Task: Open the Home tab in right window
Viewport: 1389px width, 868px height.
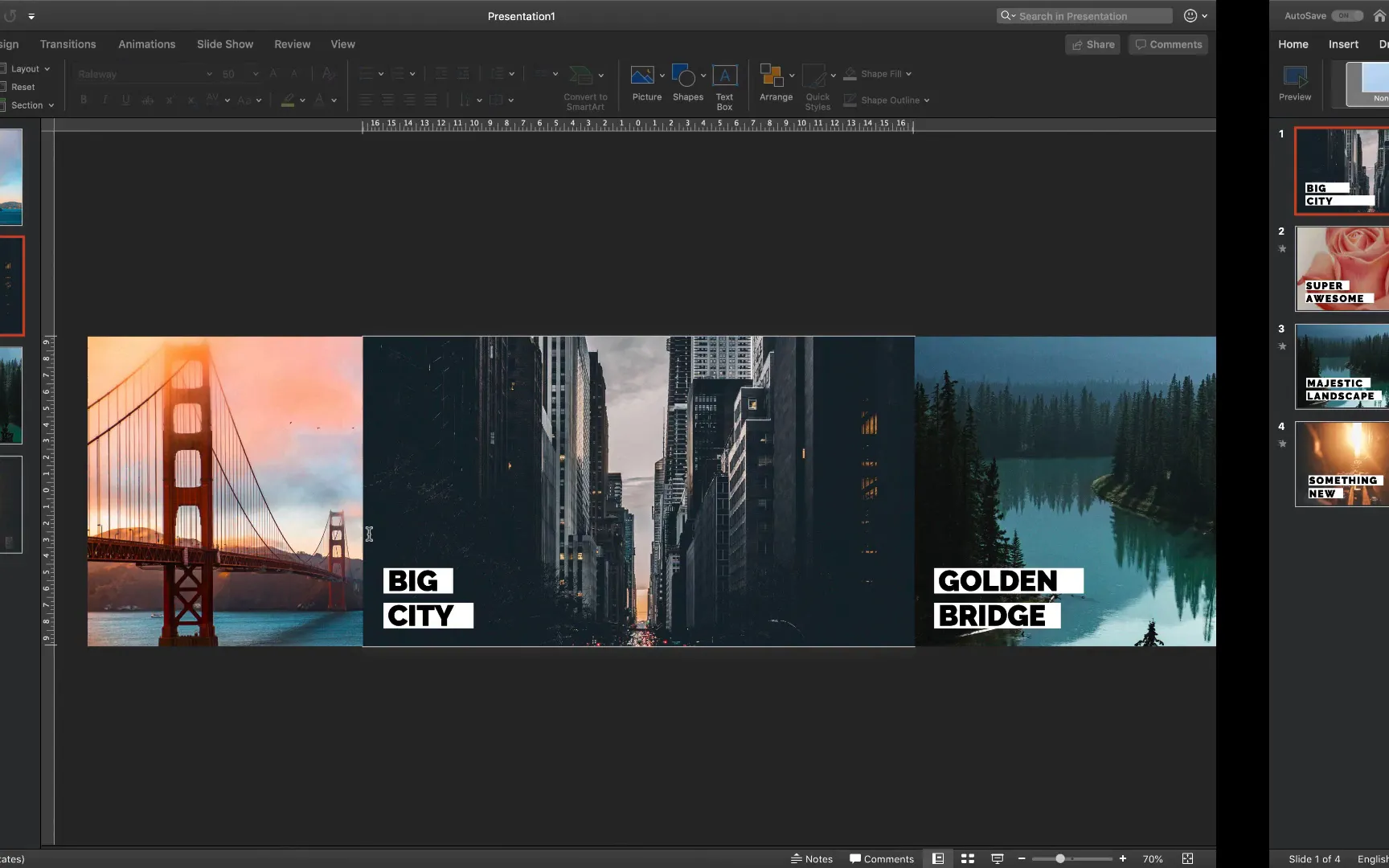Action: pyautogui.click(x=1293, y=44)
